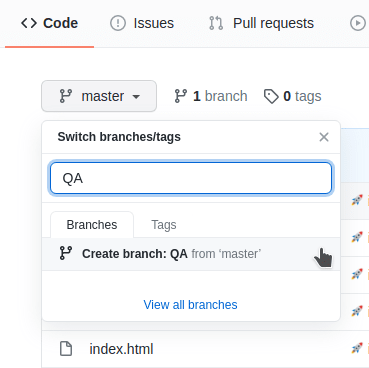Screen dimensions: 369x368
Task: Click the branch icon beside 1 branch
Action: coord(181,96)
